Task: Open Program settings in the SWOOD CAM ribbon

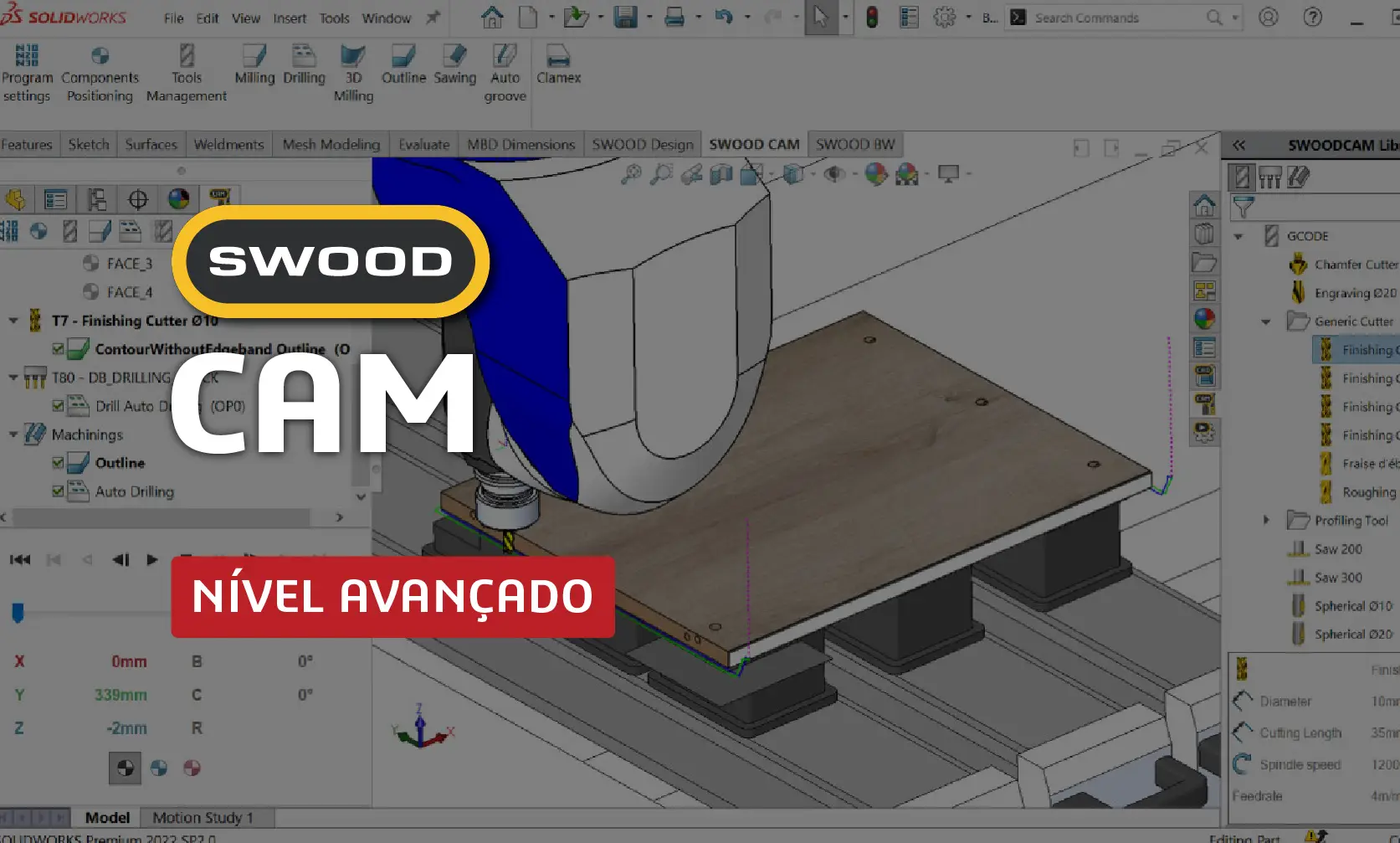Action: [27, 74]
